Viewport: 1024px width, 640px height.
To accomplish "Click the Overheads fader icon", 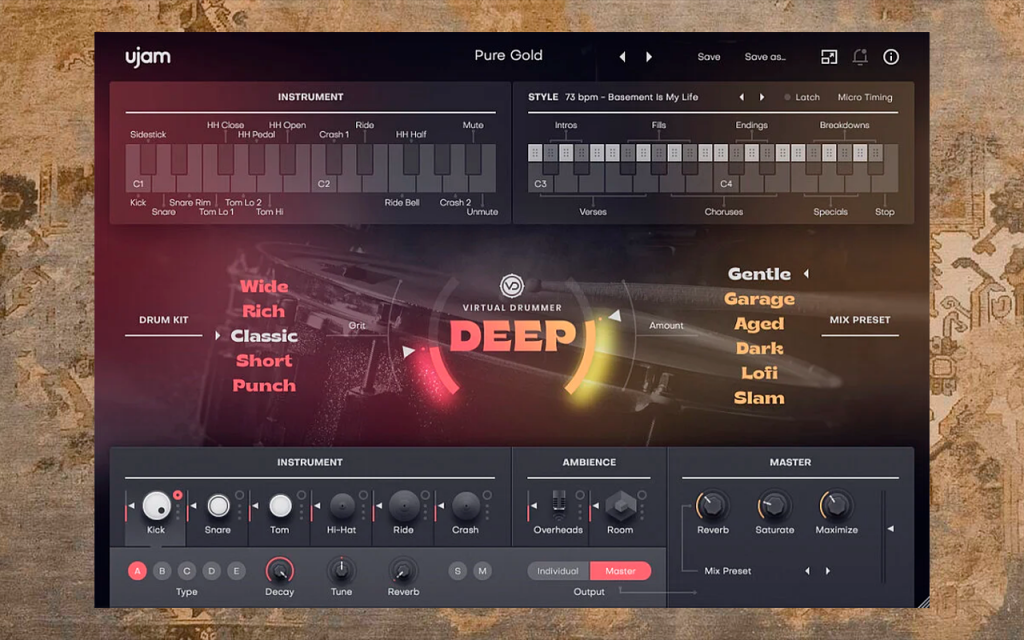I will pyautogui.click(x=558, y=504).
